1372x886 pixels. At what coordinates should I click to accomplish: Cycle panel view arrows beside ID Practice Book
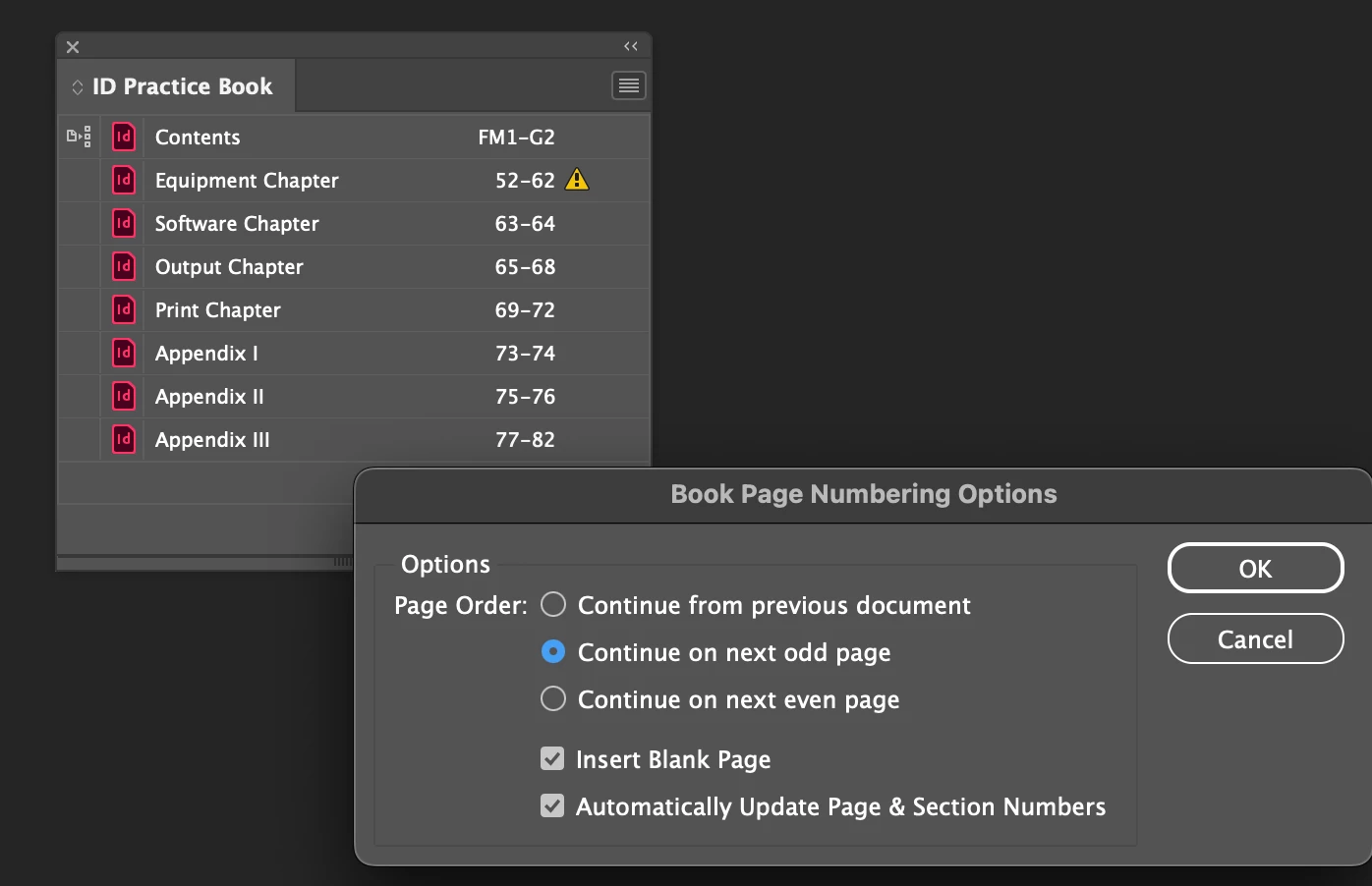point(77,86)
